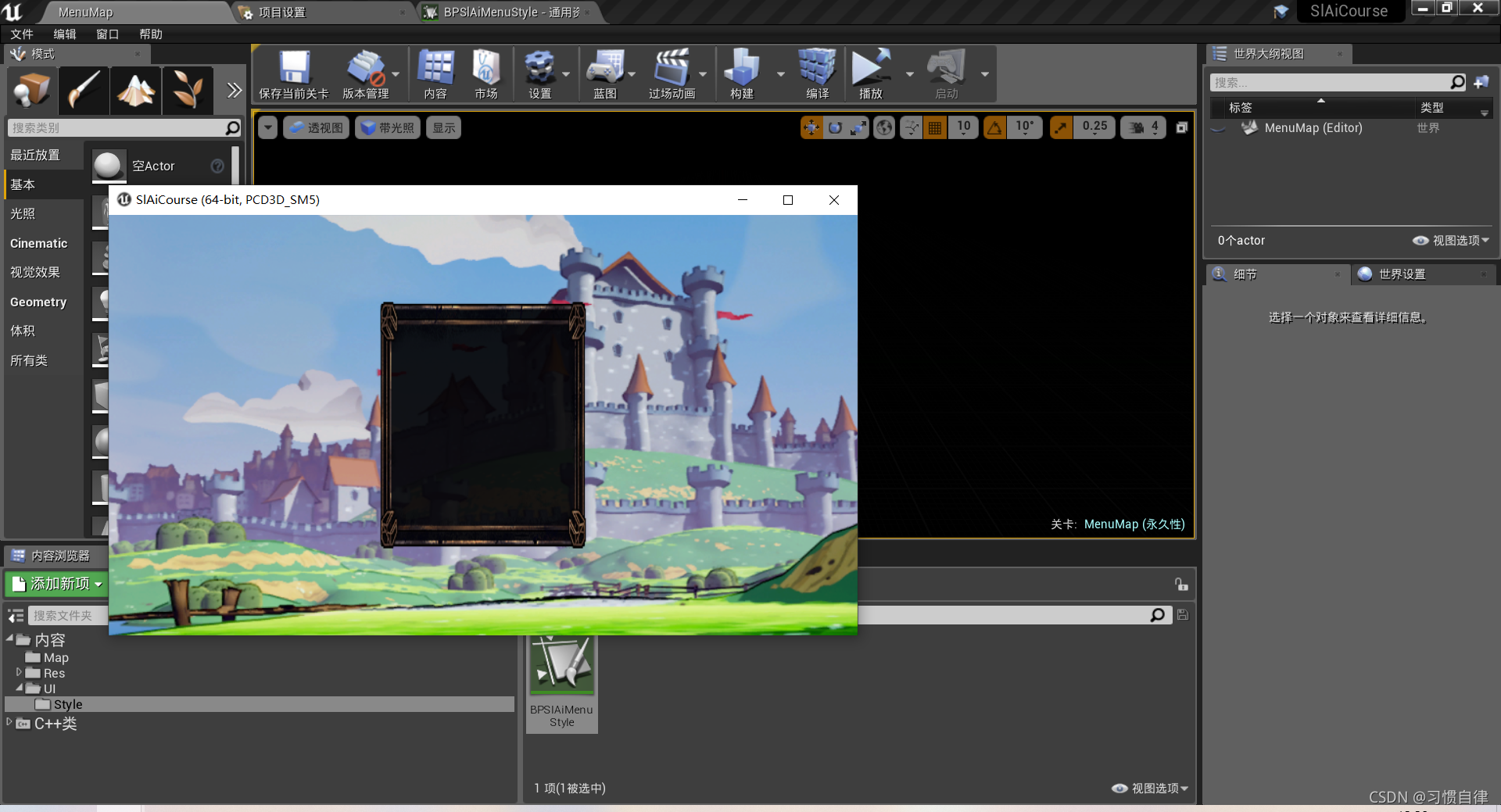Open camera speed 4 setting
Screen dimensions: 1501x812
[1144, 127]
